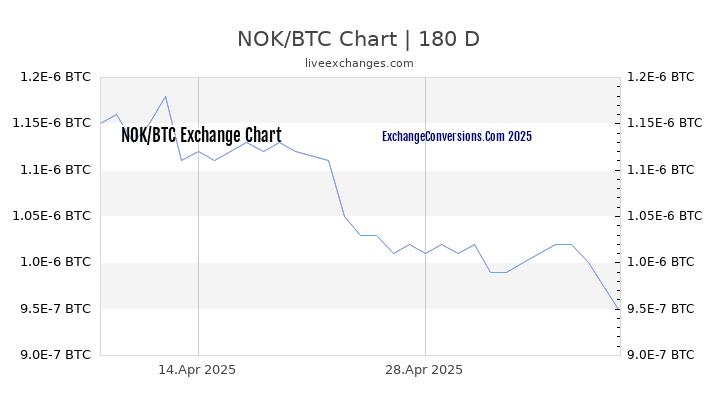This screenshot has width=720, height=405.
Task: Click the left 1.05E-6 BTC axis label
Action: (51, 215)
